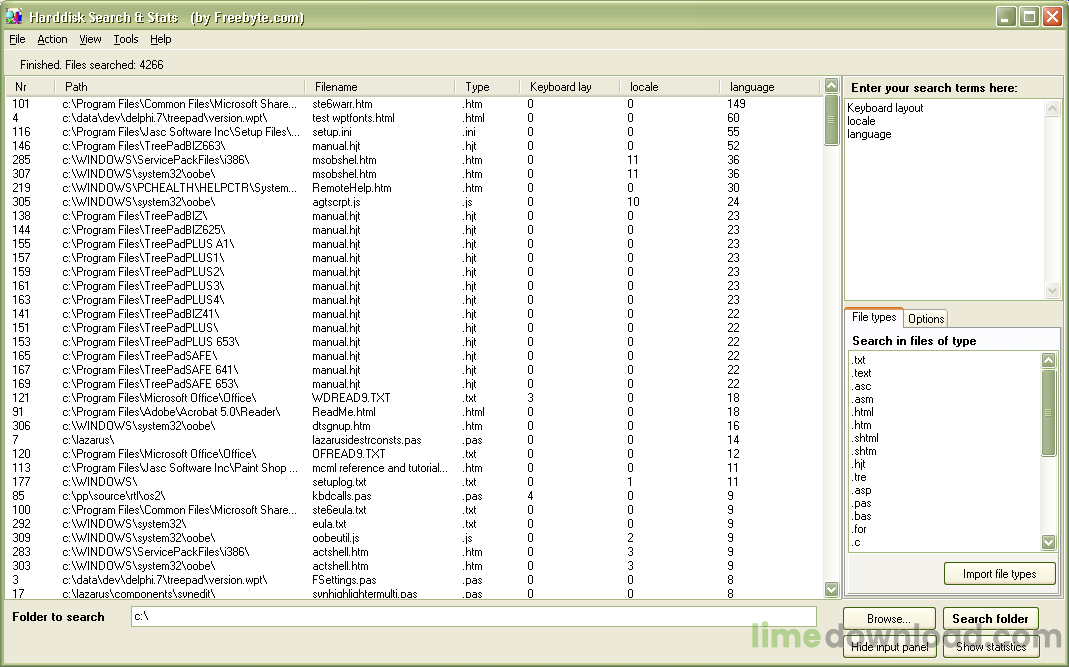Screen dimensions: 1069x667
Task: Click the Browse... button
Action: tap(889, 619)
